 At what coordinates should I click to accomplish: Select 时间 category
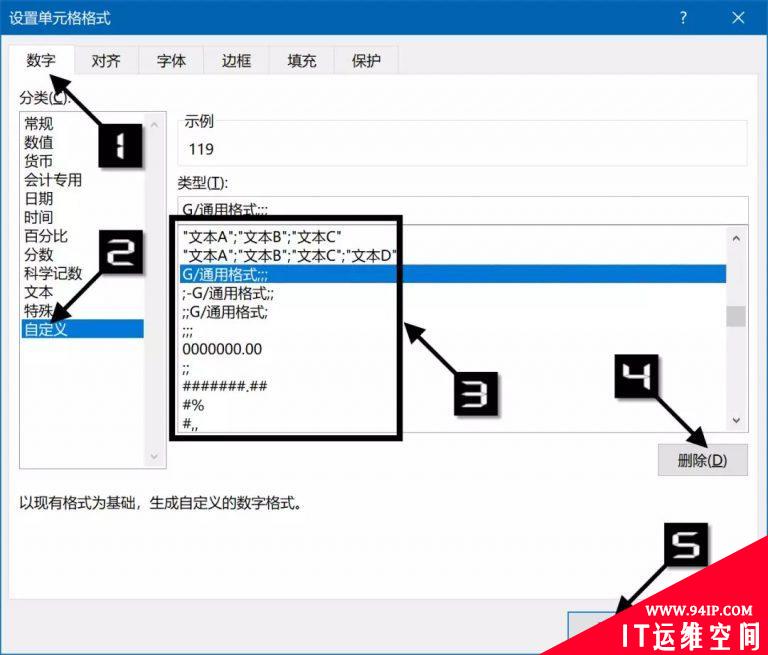pyautogui.click(x=82, y=217)
